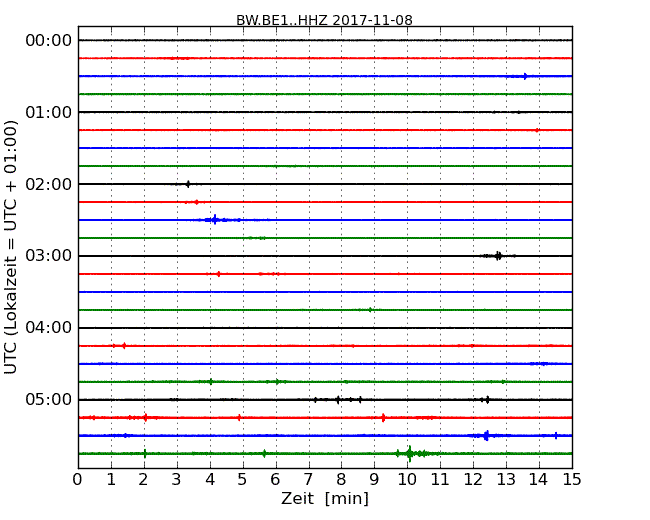Select the x-axis tick label 2
650x520 pixels.
143,480
